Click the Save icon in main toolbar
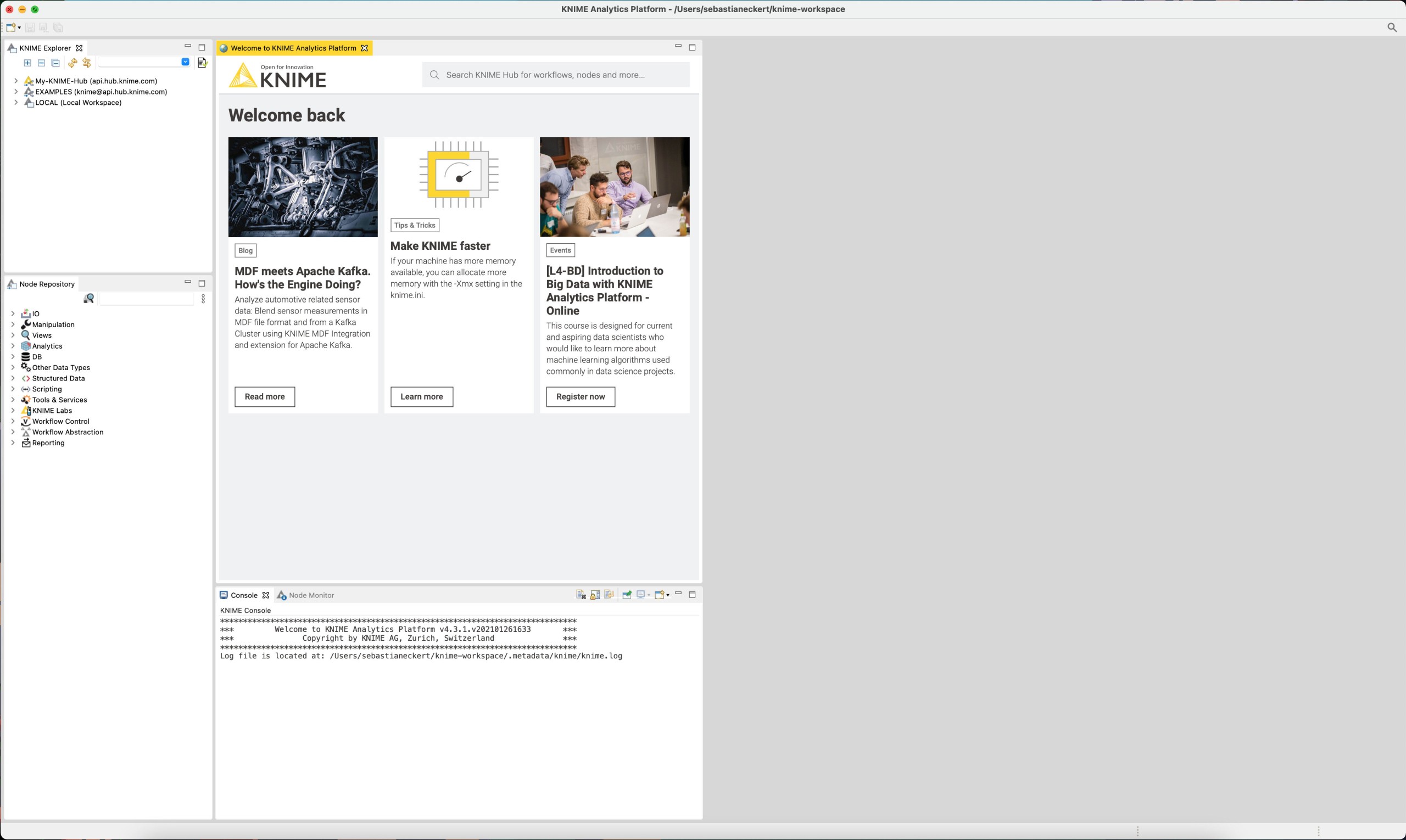 click(x=30, y=27)
